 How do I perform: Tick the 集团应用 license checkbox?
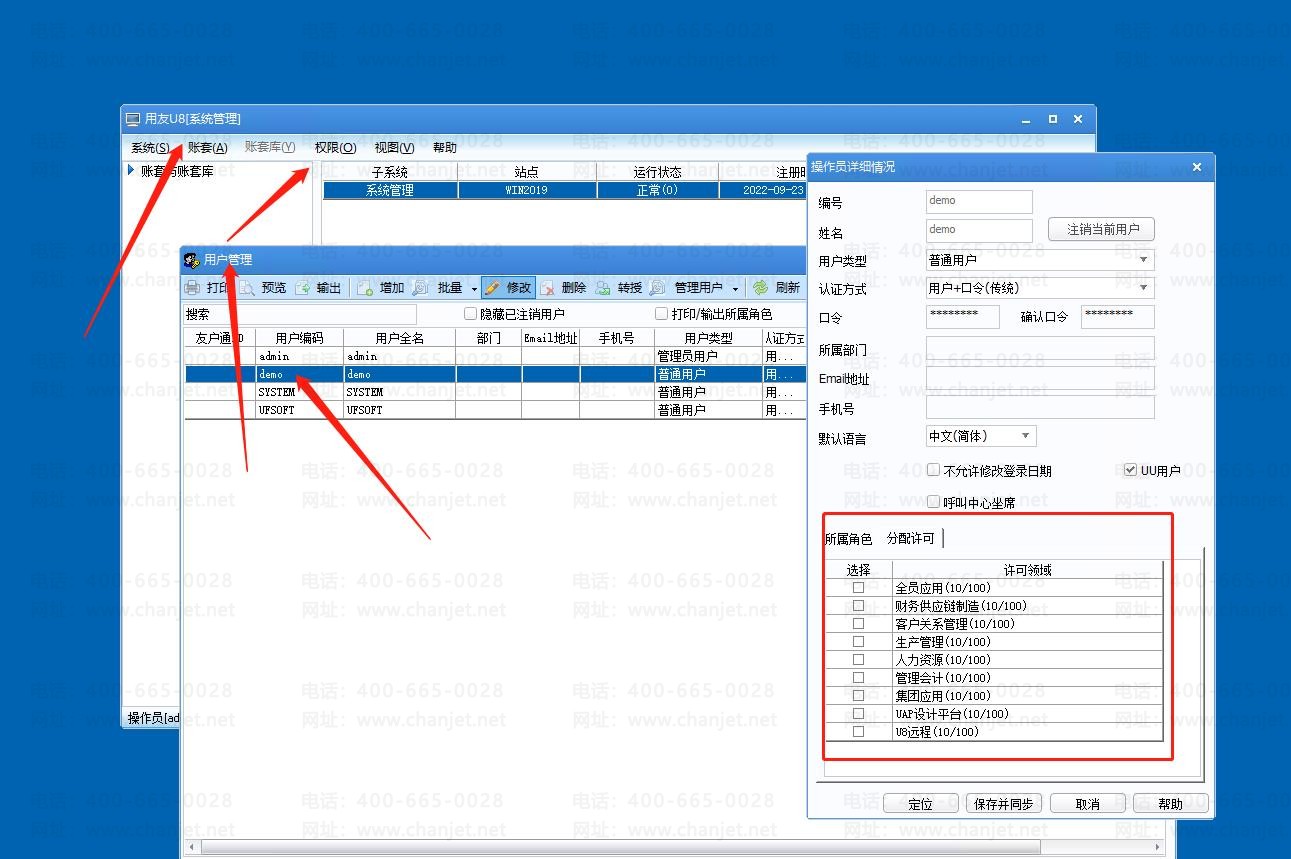[x=858, y=696]
